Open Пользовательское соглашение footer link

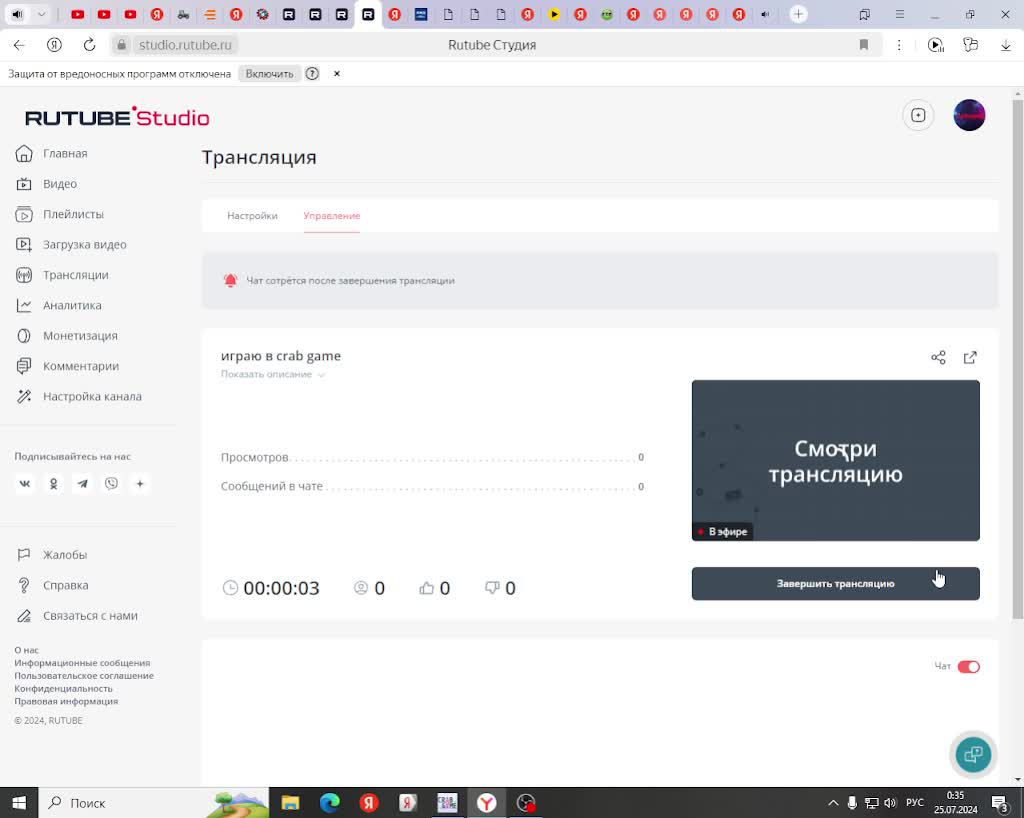[84, 676]
